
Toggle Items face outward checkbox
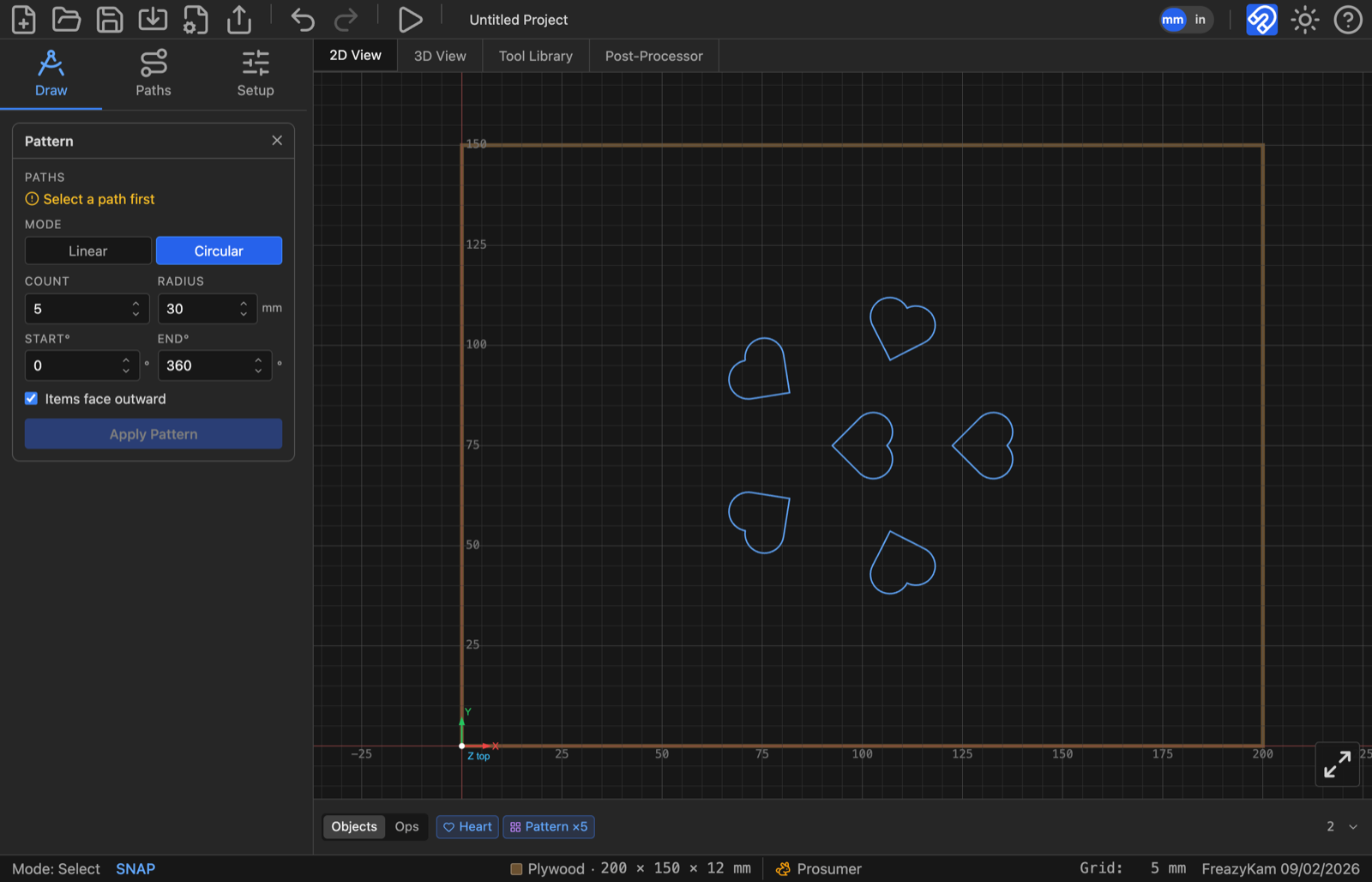pyautogui.click(x=31, y=398)
